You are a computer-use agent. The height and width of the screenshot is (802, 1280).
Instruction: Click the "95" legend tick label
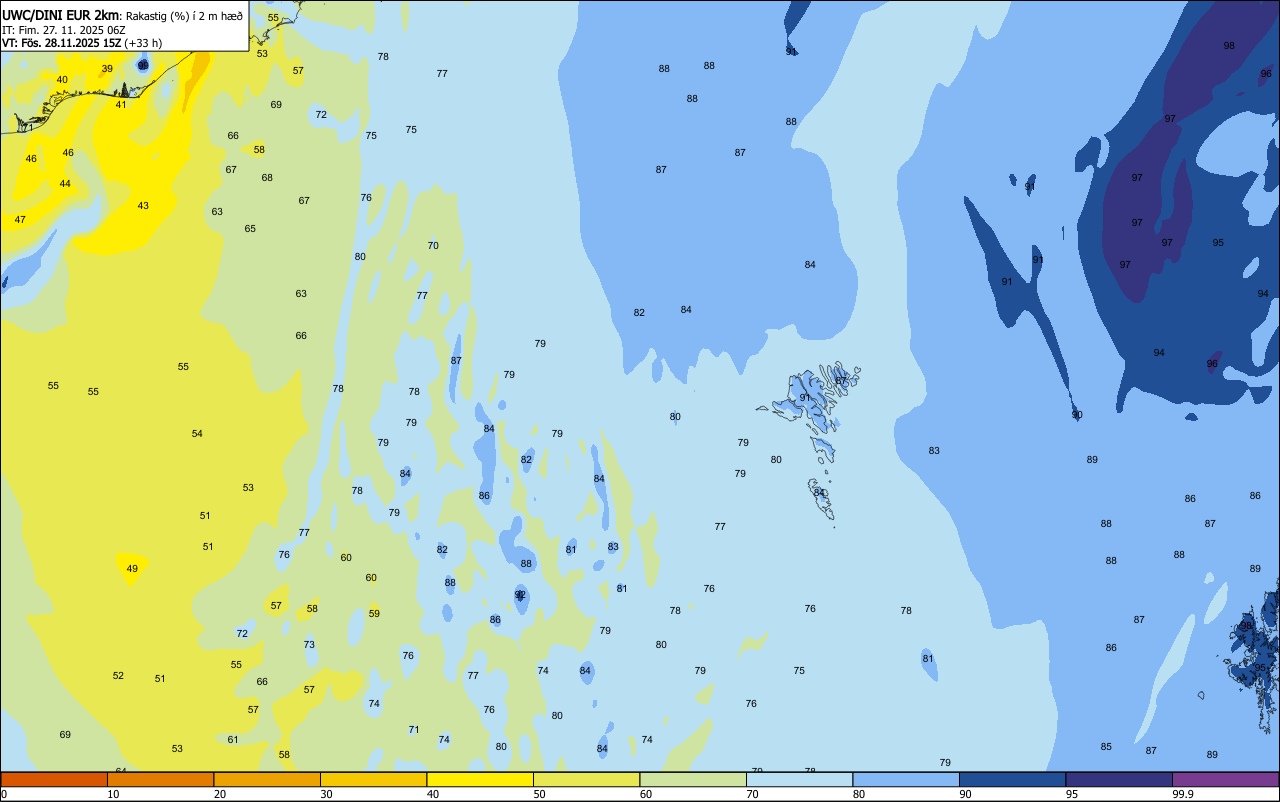click(x=1072, y=794)
